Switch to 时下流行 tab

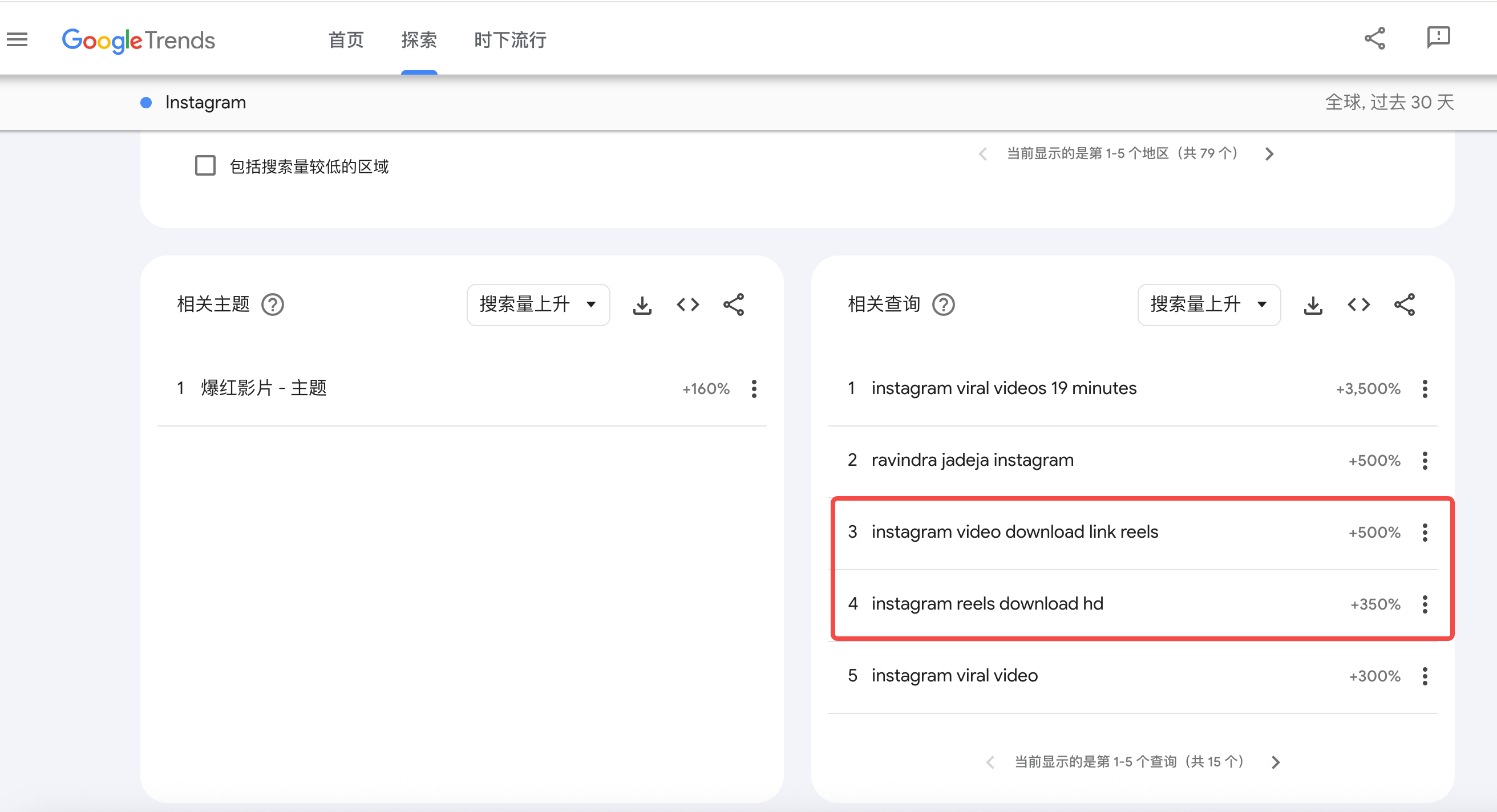(x=510, y=39)
